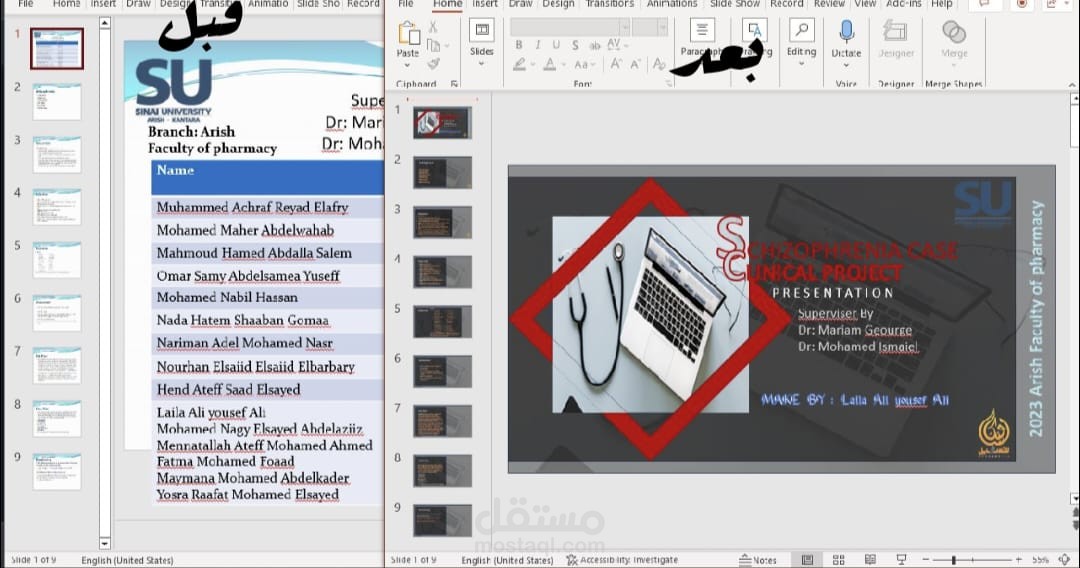Start Slide Show from status bar icon

pyautogui.click(x=901, y=560)
